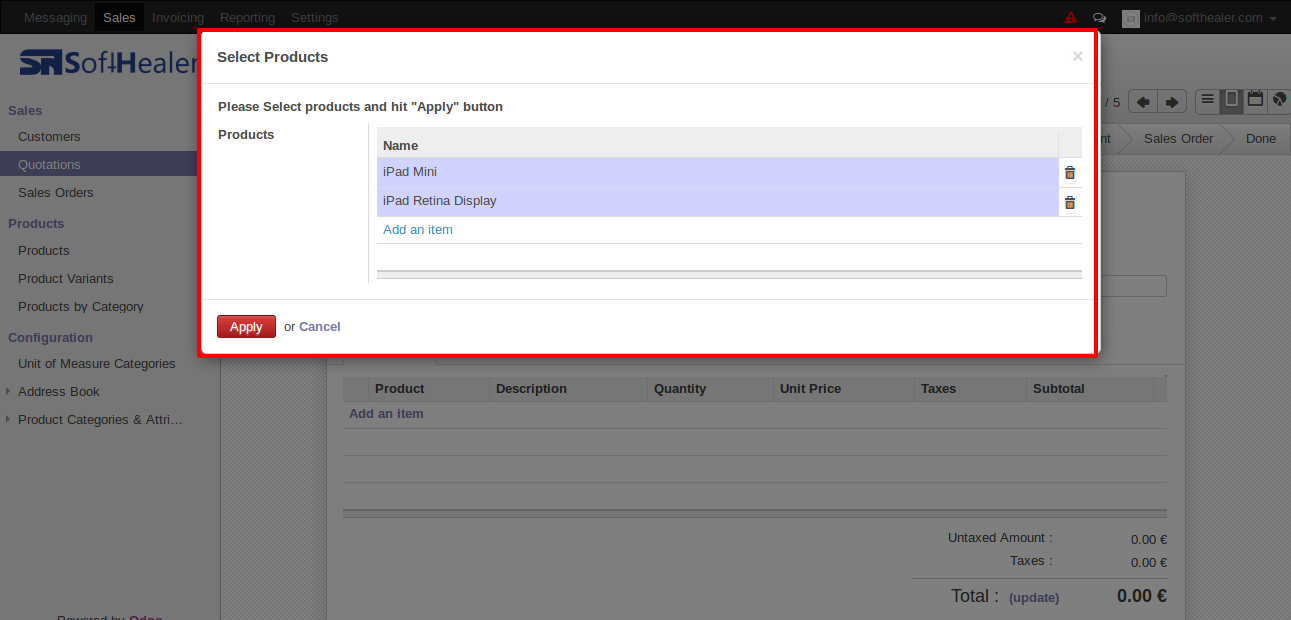Screen dimensions: 1291x620
Task: Click Add an item in order lines
Action: pos(386,414)
